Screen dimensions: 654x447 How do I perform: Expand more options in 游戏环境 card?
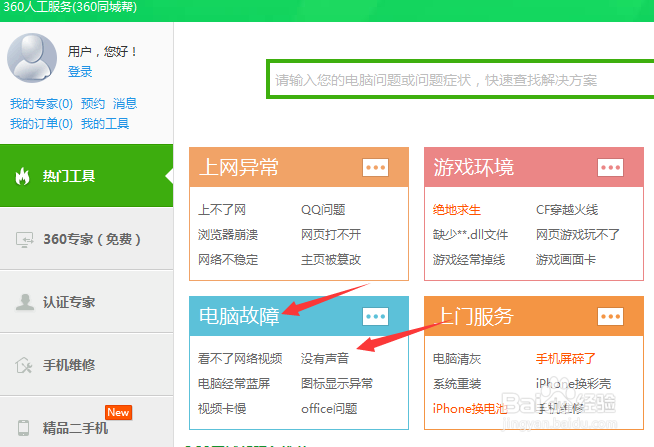point(610,168)
